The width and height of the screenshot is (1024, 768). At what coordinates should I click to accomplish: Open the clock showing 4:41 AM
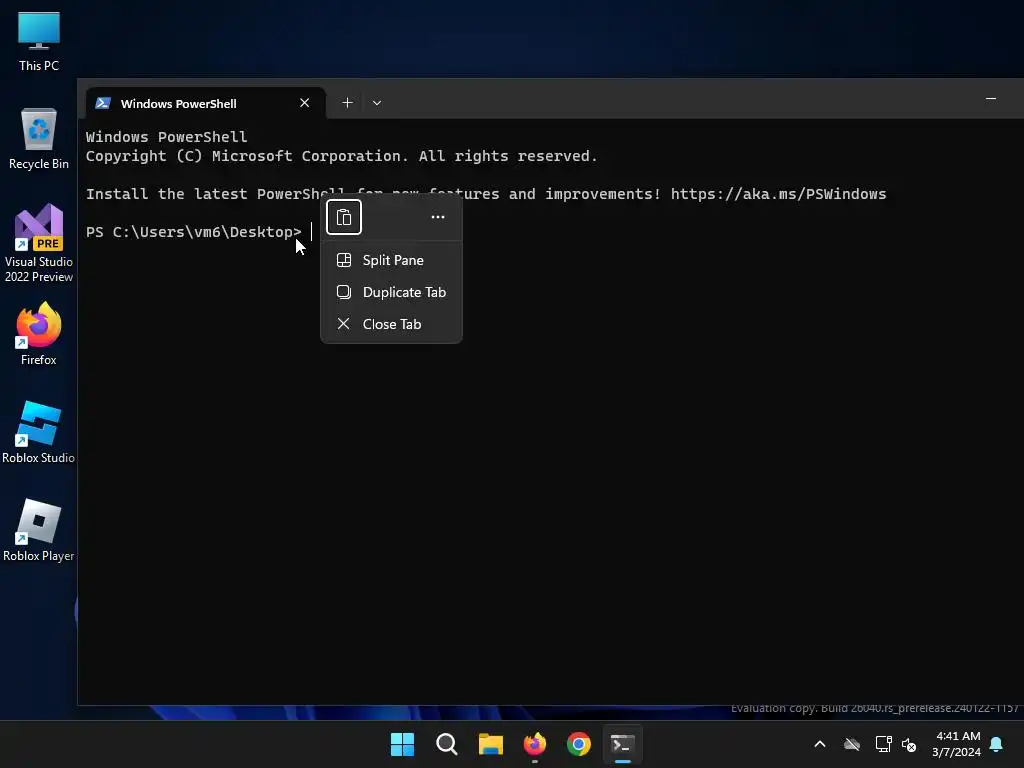tap(957, 744)
